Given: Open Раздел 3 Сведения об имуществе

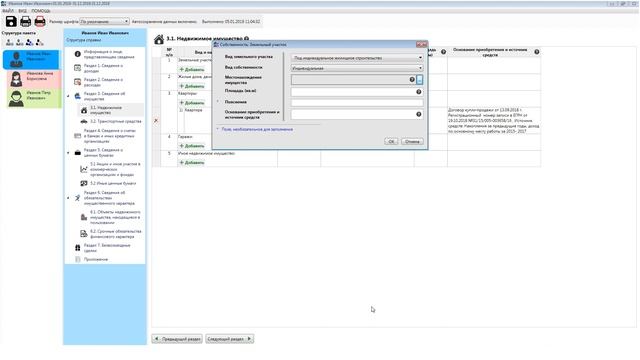Looking at the screenshot, I should pos(104,96).
